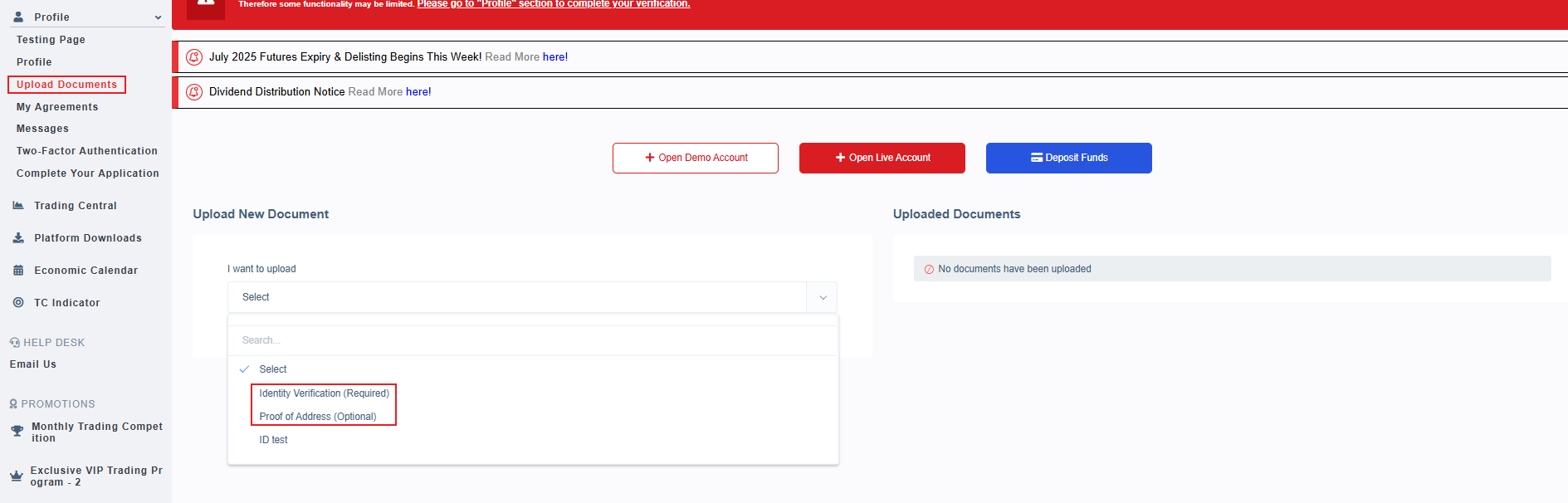Click the 'Upload New Document' heading
This screenshot has height=503, width=1568.
tap(261, 214)
